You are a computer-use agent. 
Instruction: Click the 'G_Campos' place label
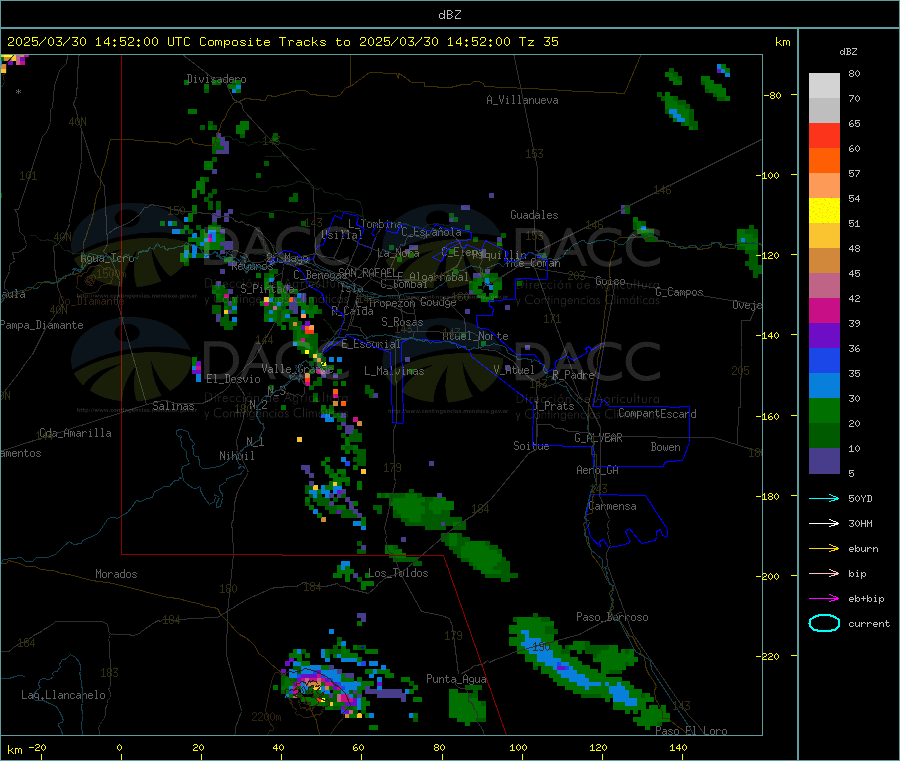679,292
